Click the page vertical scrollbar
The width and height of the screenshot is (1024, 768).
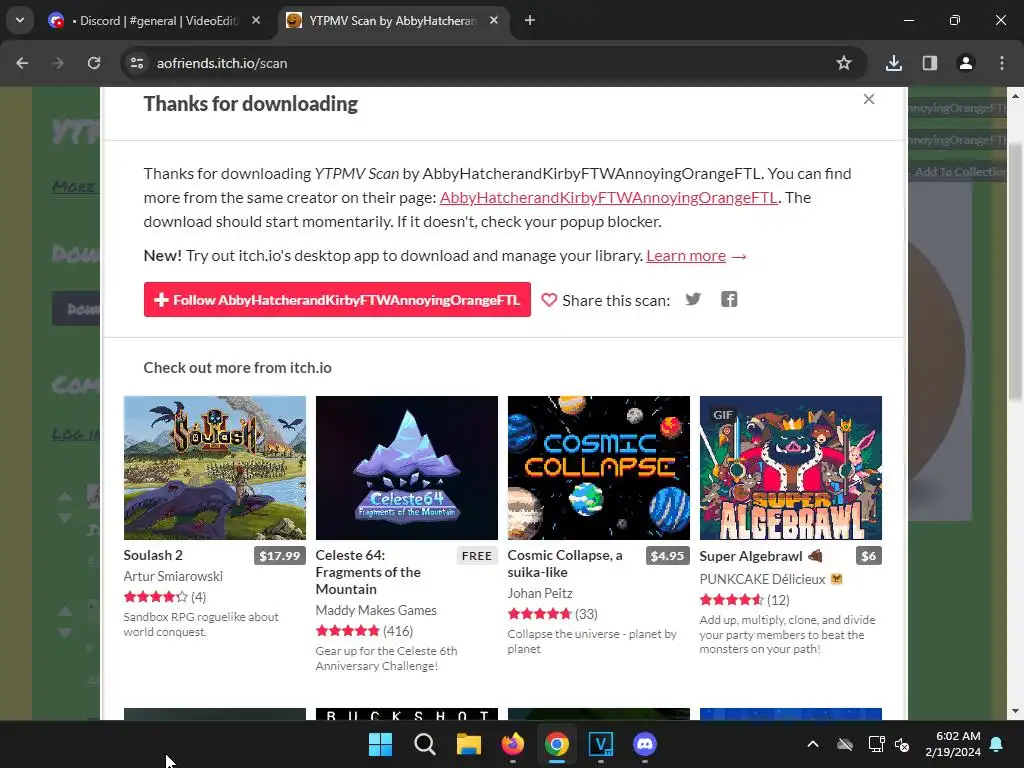tap(1015, 274)
